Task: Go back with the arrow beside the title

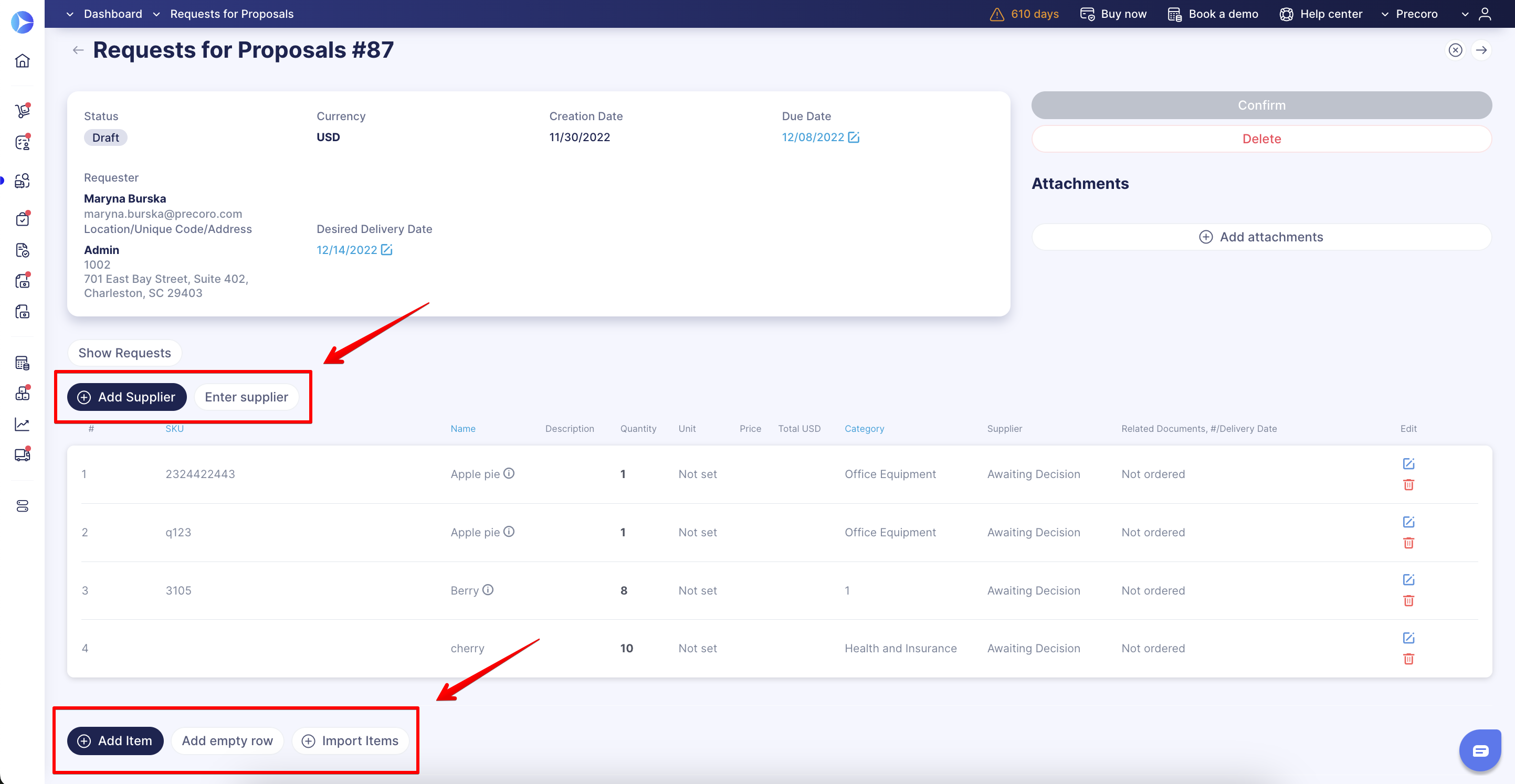Action: (78, 50)
